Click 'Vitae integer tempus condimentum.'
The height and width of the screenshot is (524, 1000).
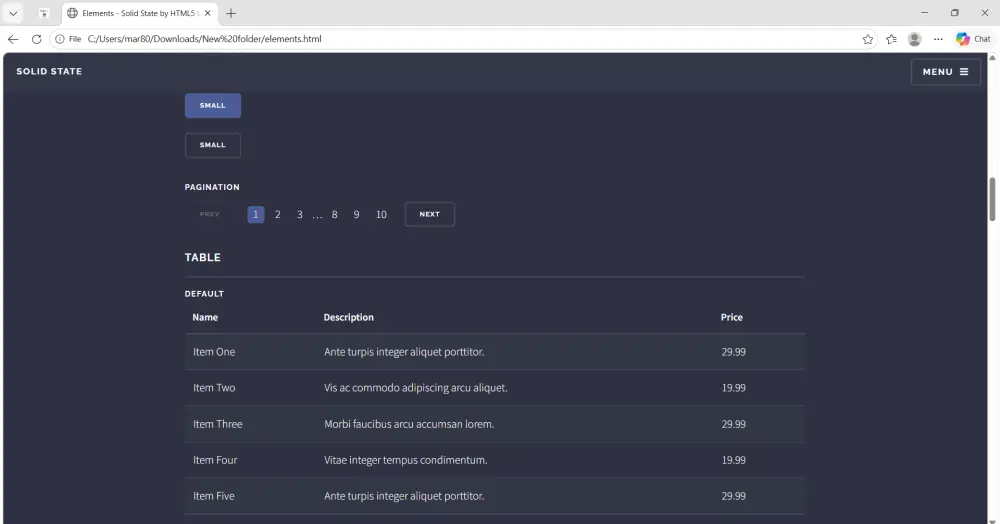coord(406,460)
